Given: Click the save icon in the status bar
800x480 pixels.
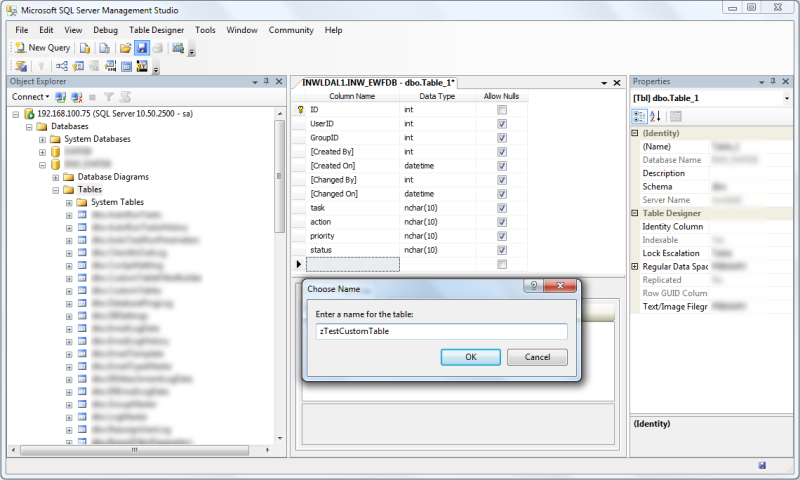Looking at the screenshot, I should 762,465.
